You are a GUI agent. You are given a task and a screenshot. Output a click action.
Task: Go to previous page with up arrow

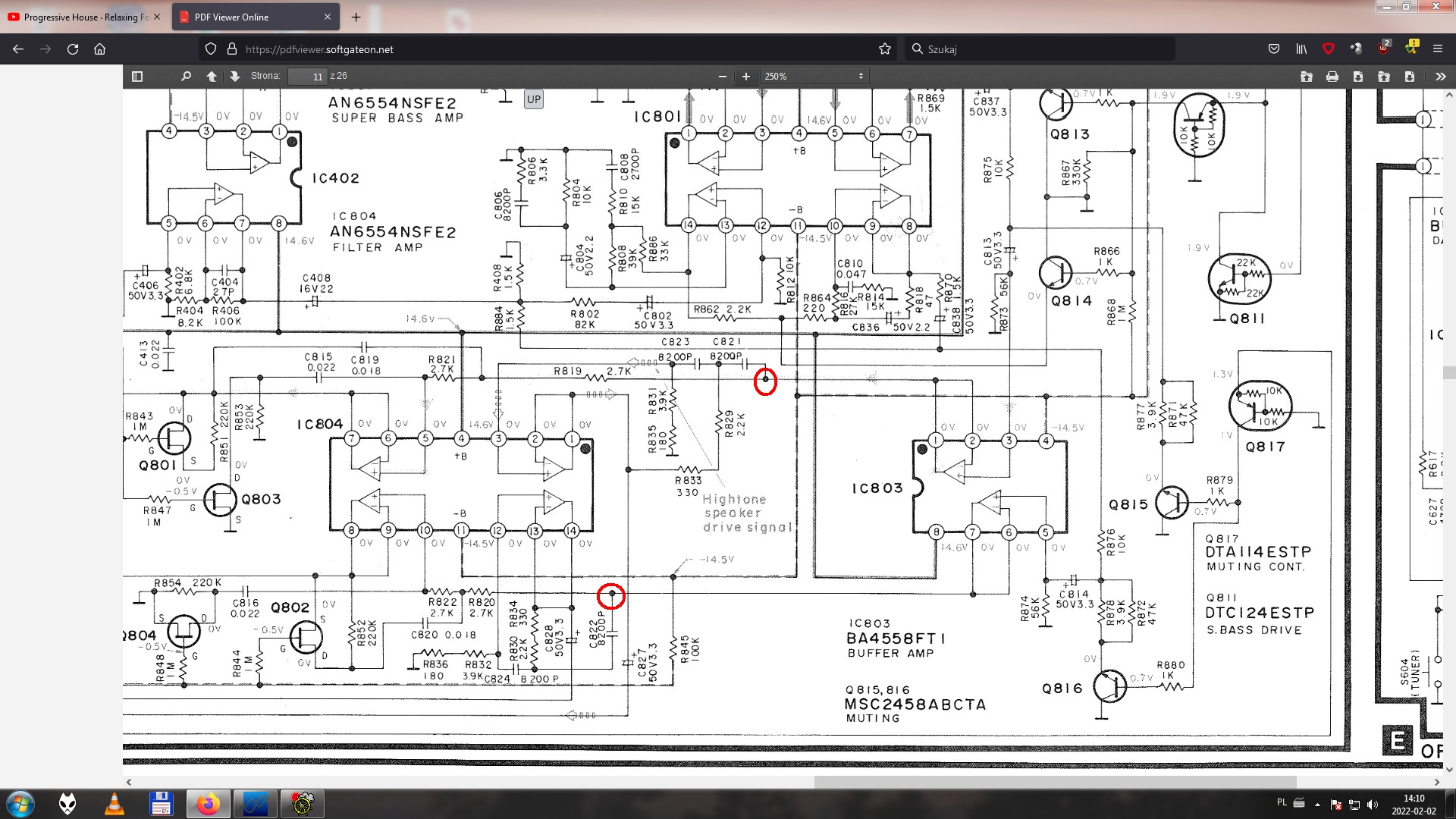(x=212, y=76)
